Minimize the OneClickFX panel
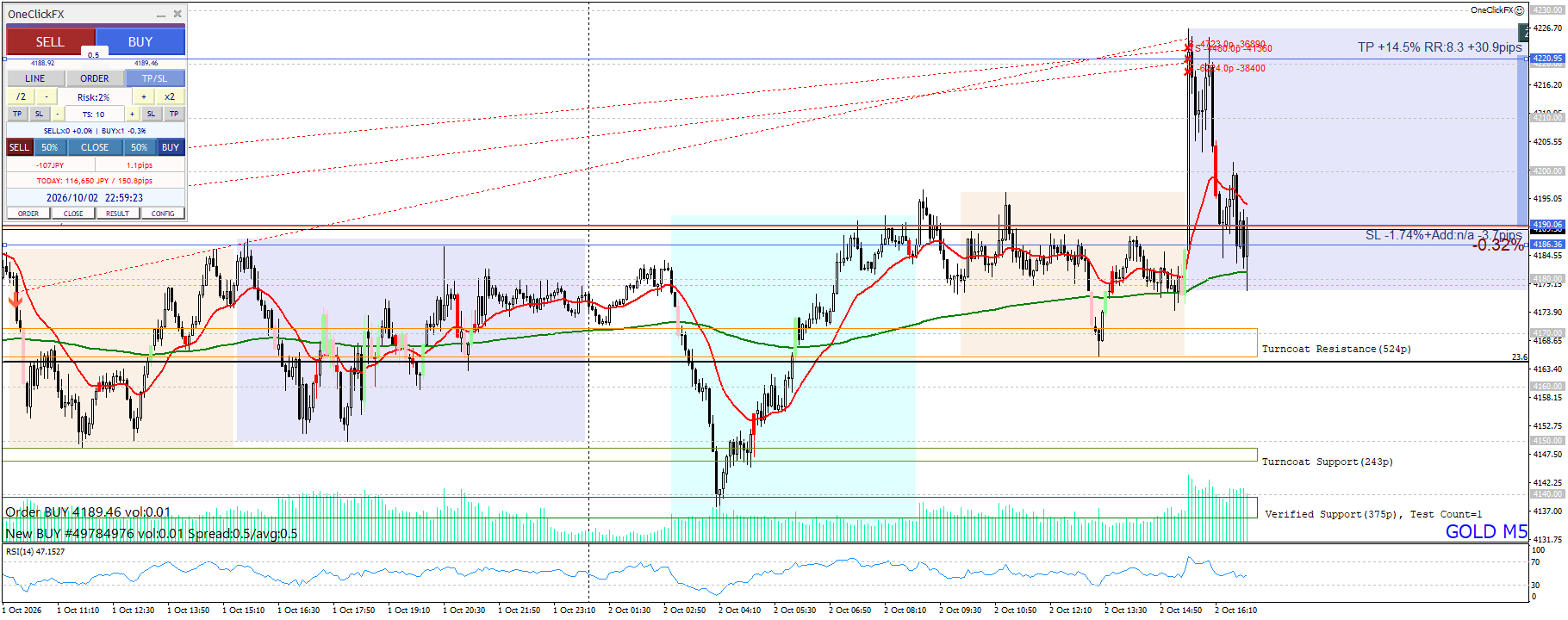 point(161,15)
